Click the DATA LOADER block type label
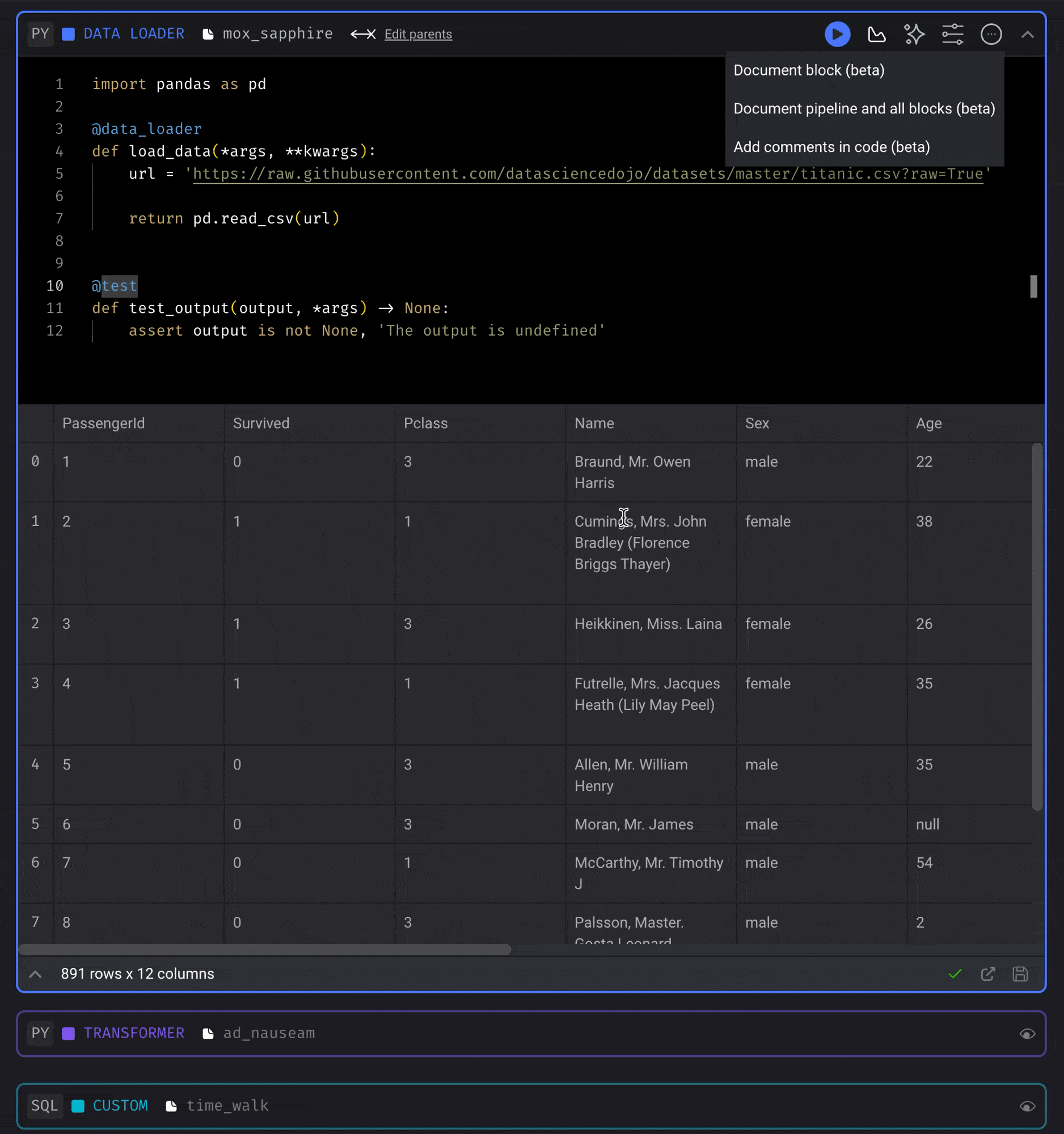Viewport: 1064px width, 1134px height. [134, 33]
